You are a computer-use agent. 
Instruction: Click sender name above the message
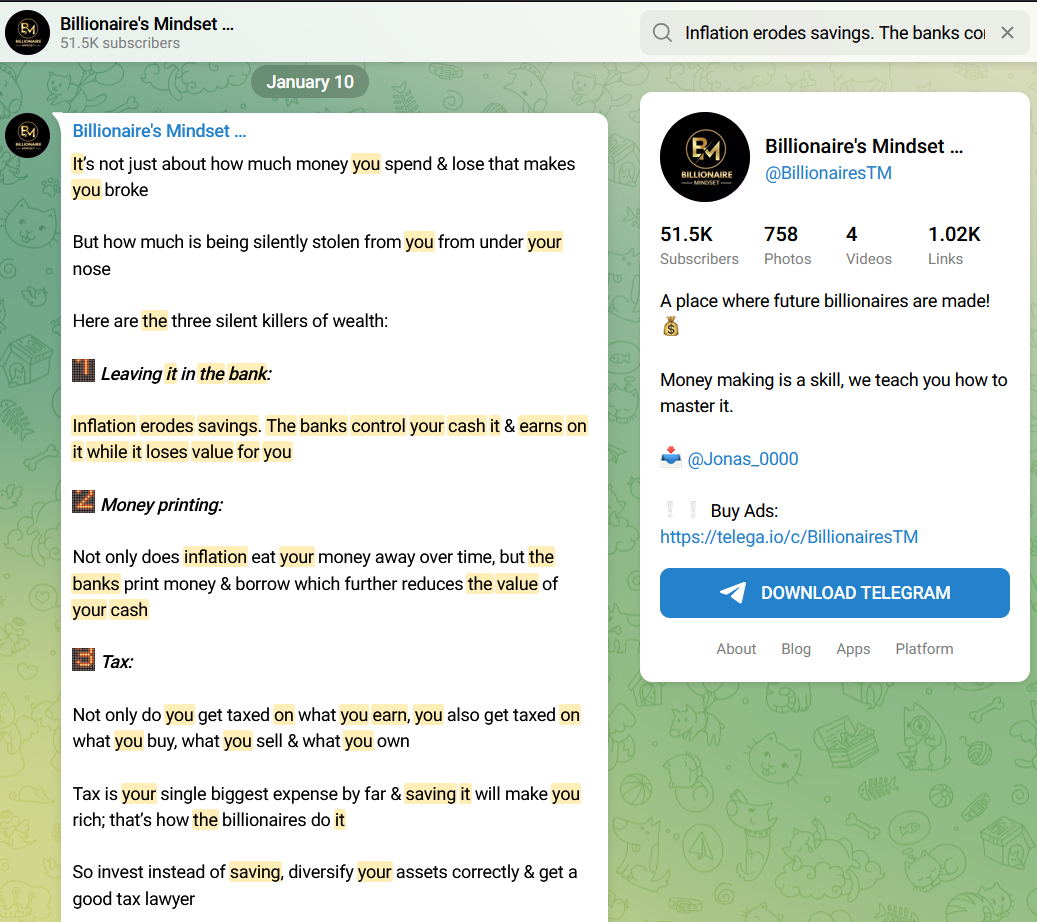coord(159,131)
